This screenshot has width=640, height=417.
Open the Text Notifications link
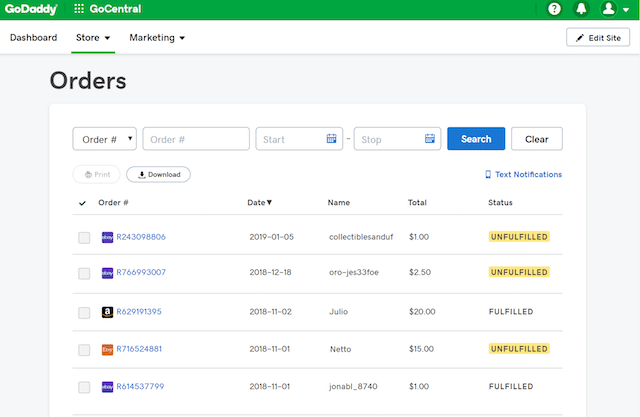click(523, 174)
